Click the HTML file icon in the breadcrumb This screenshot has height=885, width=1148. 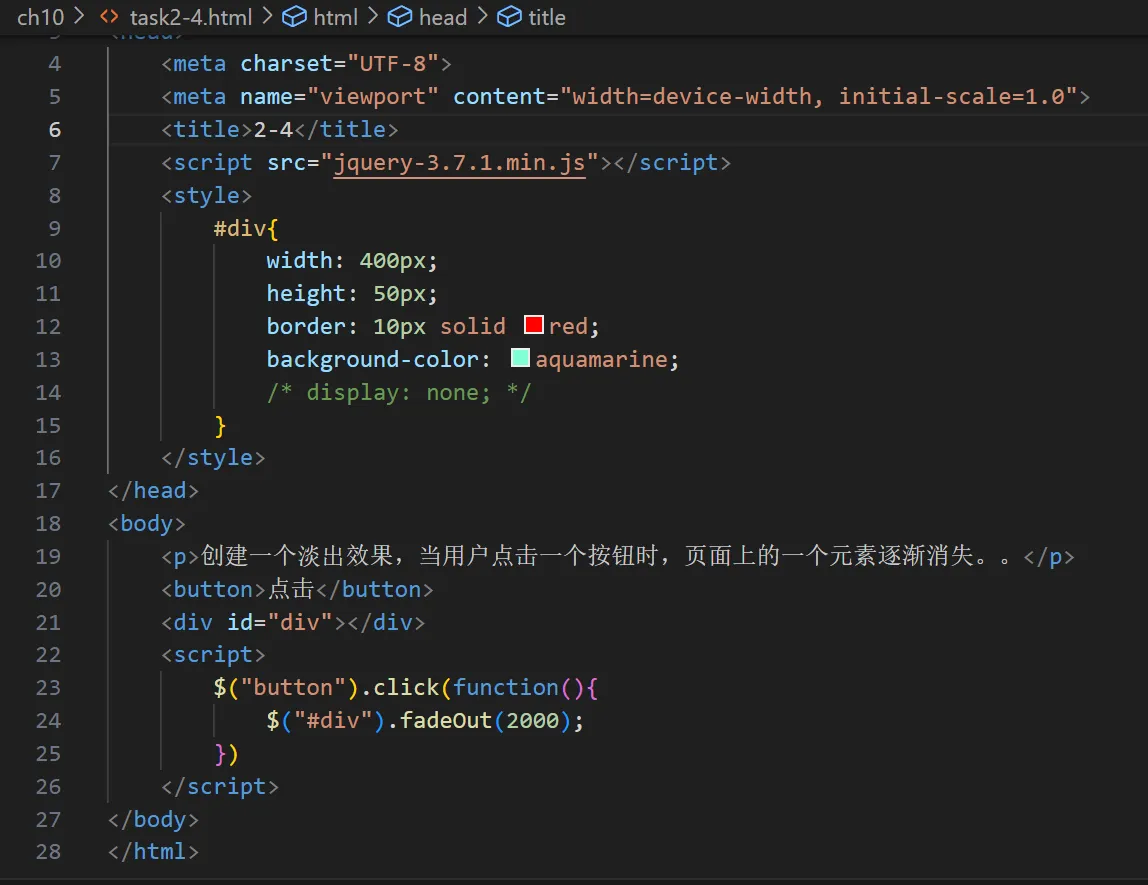[109, 17]
